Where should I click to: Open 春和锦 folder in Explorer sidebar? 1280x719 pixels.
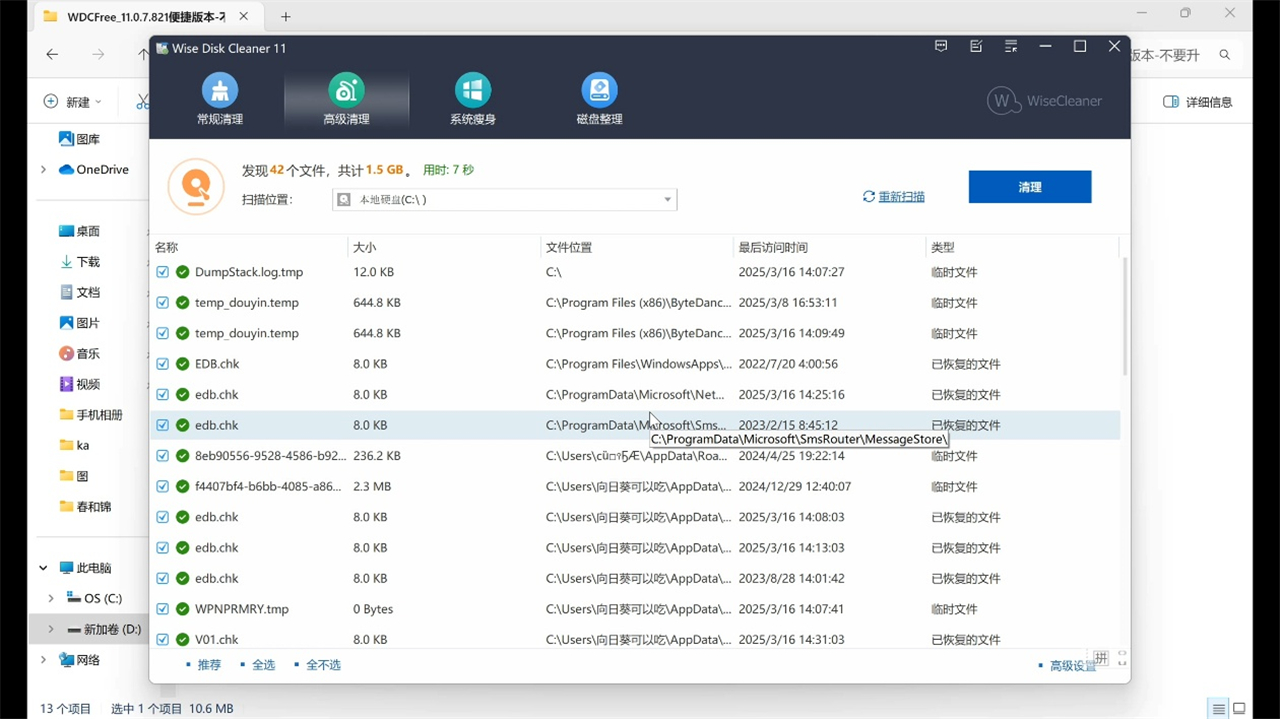pyautogui.click(x=85, y=507)
